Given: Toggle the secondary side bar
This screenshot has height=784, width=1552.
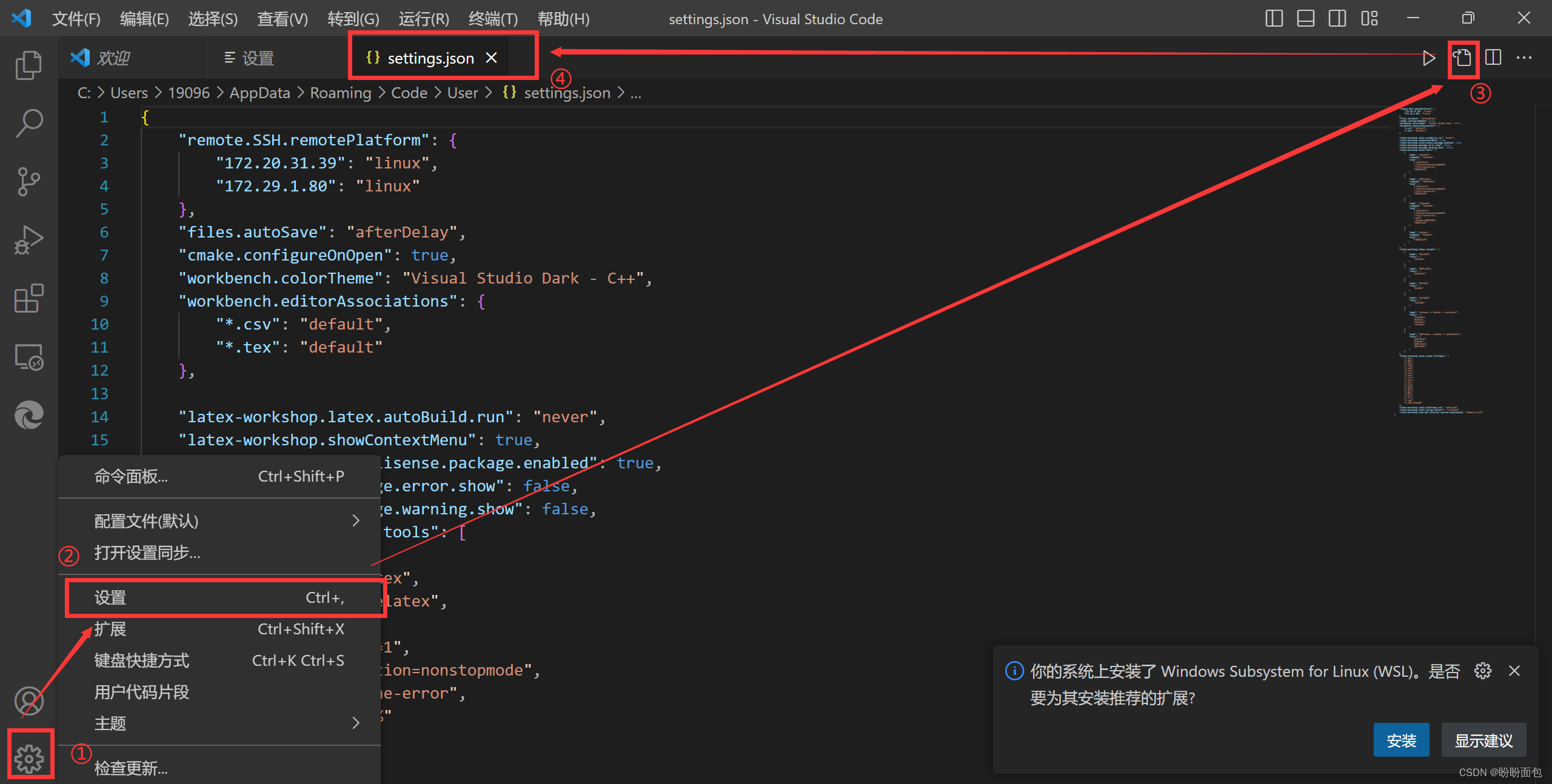Looking at the screenshot, I should click(1337, 18).
